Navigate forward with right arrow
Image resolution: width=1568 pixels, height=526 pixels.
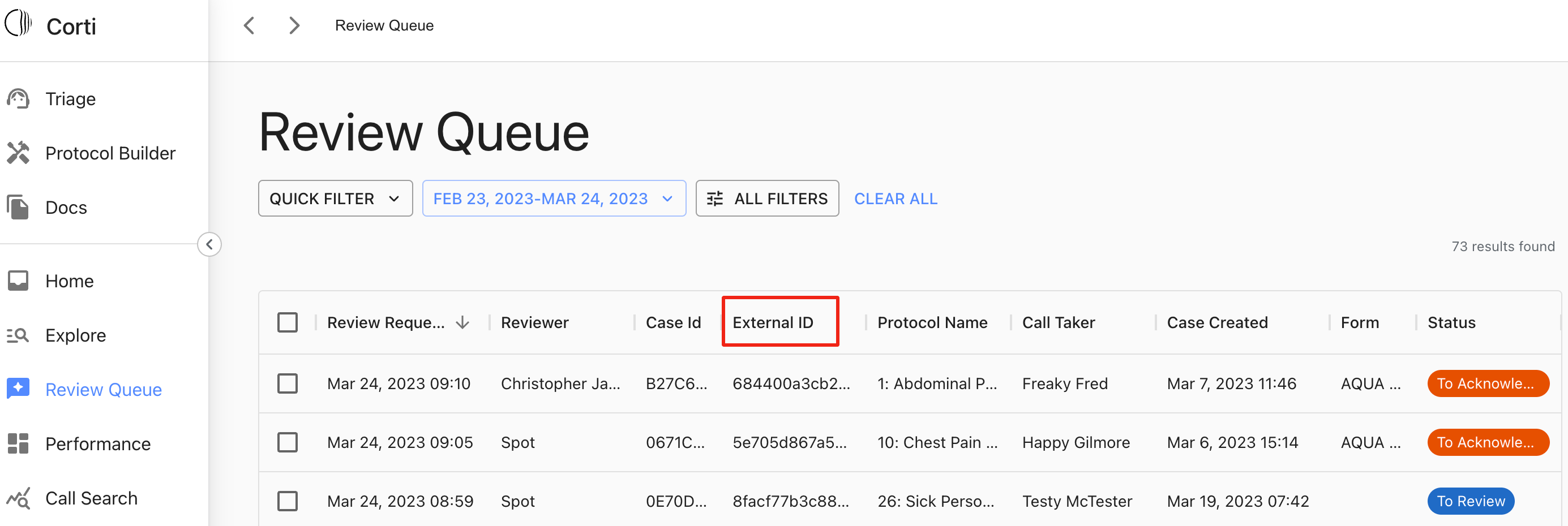pos(294,25)
